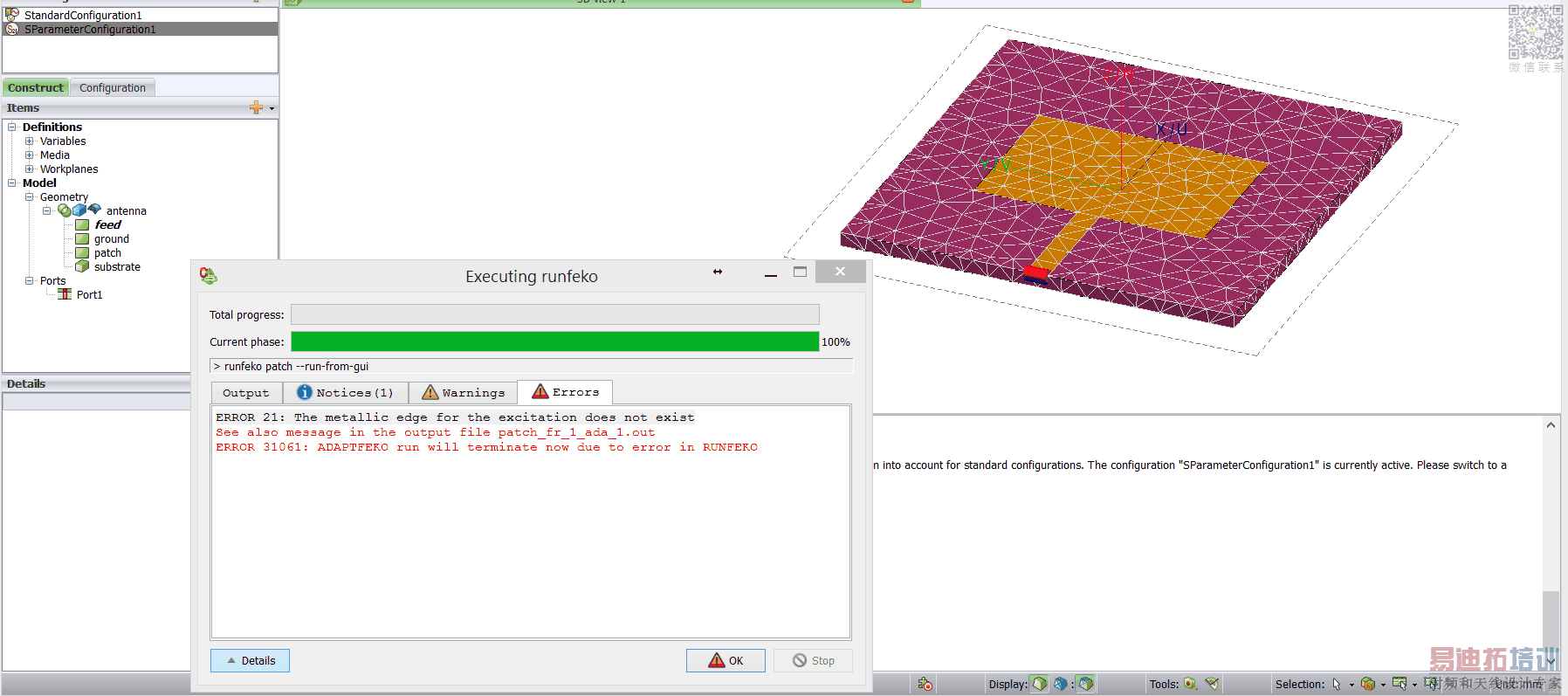Click the selection method window icon

click(1400, 684)
